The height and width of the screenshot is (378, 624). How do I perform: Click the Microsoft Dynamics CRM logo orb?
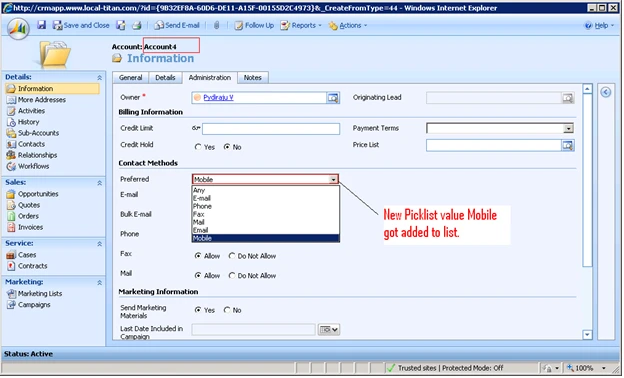coord(18,29)
